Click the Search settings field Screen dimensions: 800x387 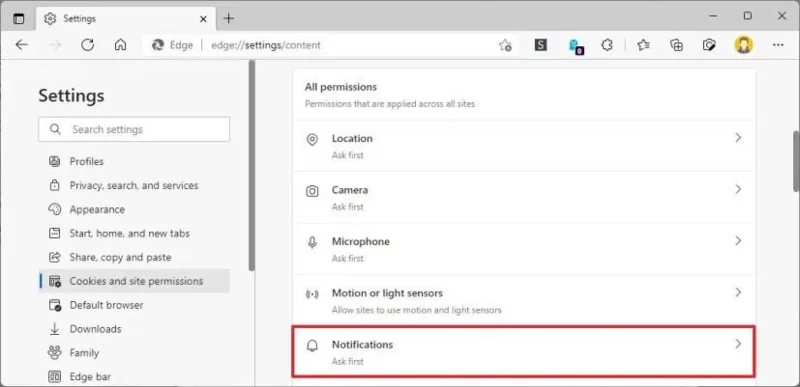(x=134, y=130)
